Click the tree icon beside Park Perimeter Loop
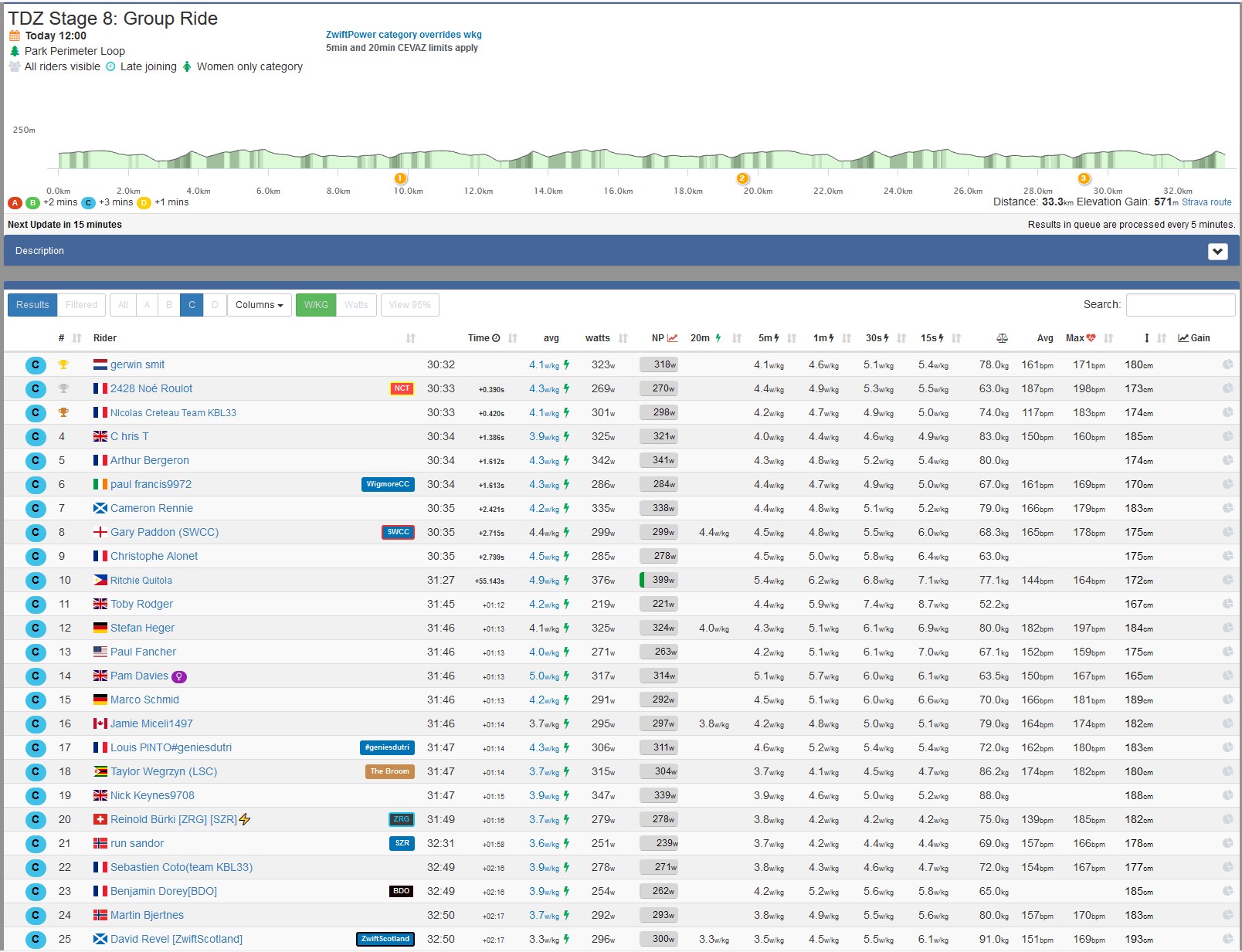This screenshot has height=952, width=1242. point(15,51)
